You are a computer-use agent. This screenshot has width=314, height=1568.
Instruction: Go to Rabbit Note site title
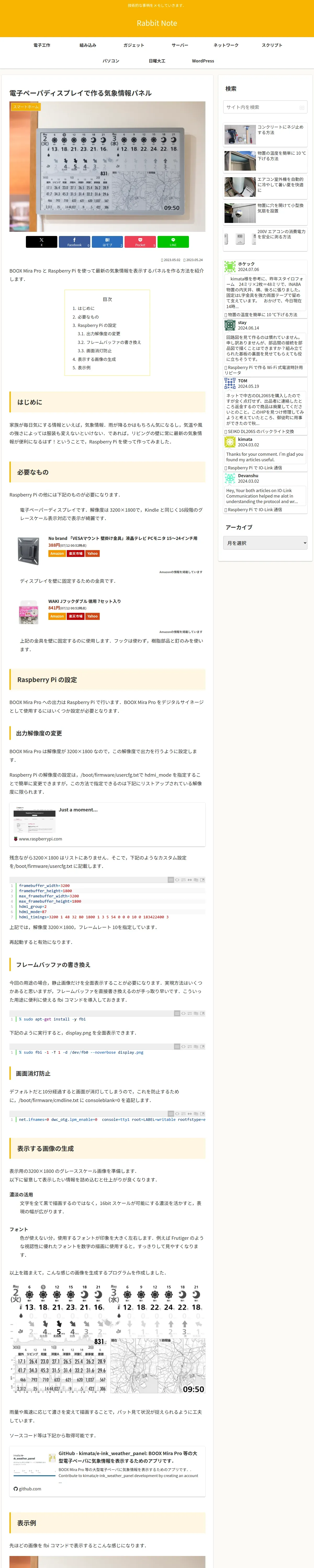tap(157, 23)
